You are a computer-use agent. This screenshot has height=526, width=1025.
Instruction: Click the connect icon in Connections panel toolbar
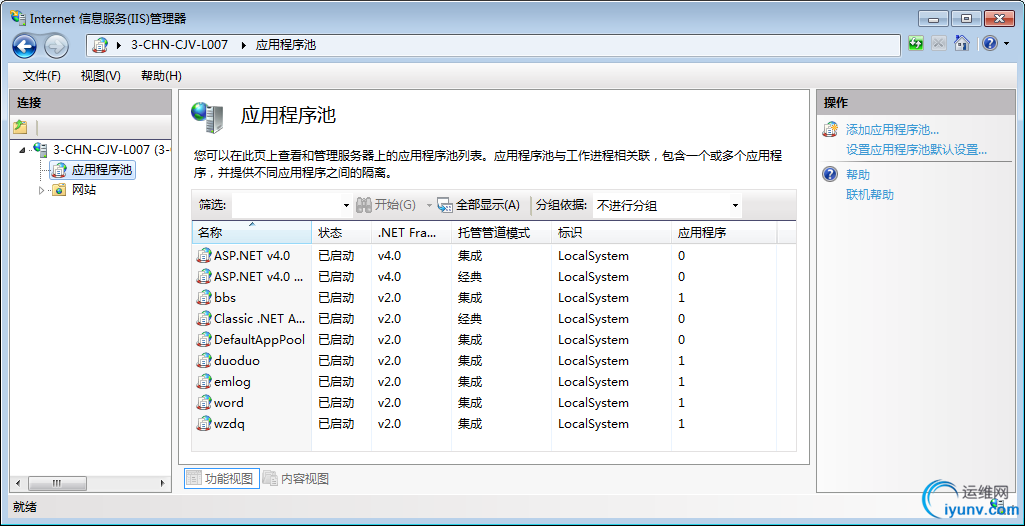pyautogui.click(x=20, y=127)
